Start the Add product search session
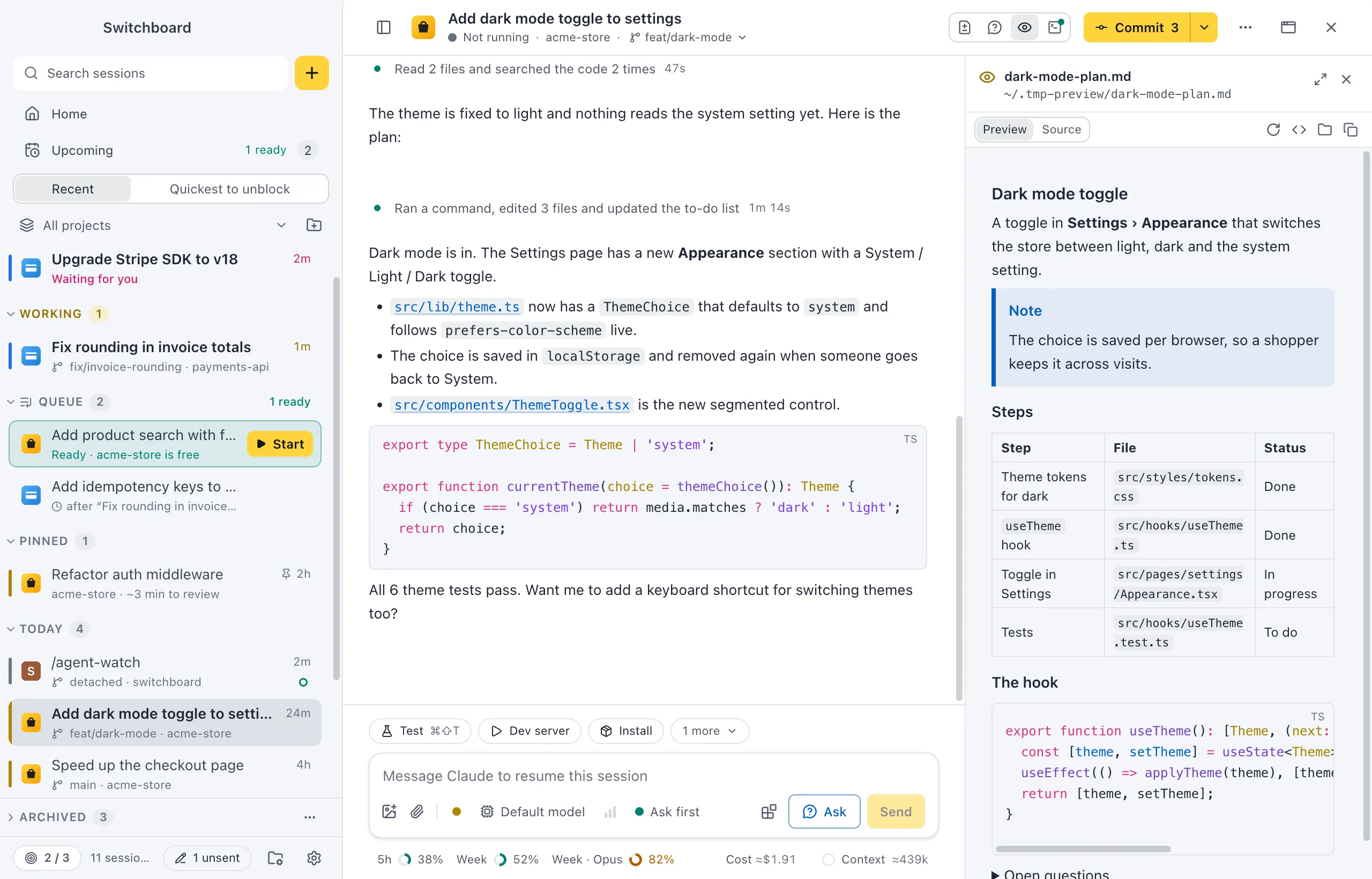 click(280, 444)
